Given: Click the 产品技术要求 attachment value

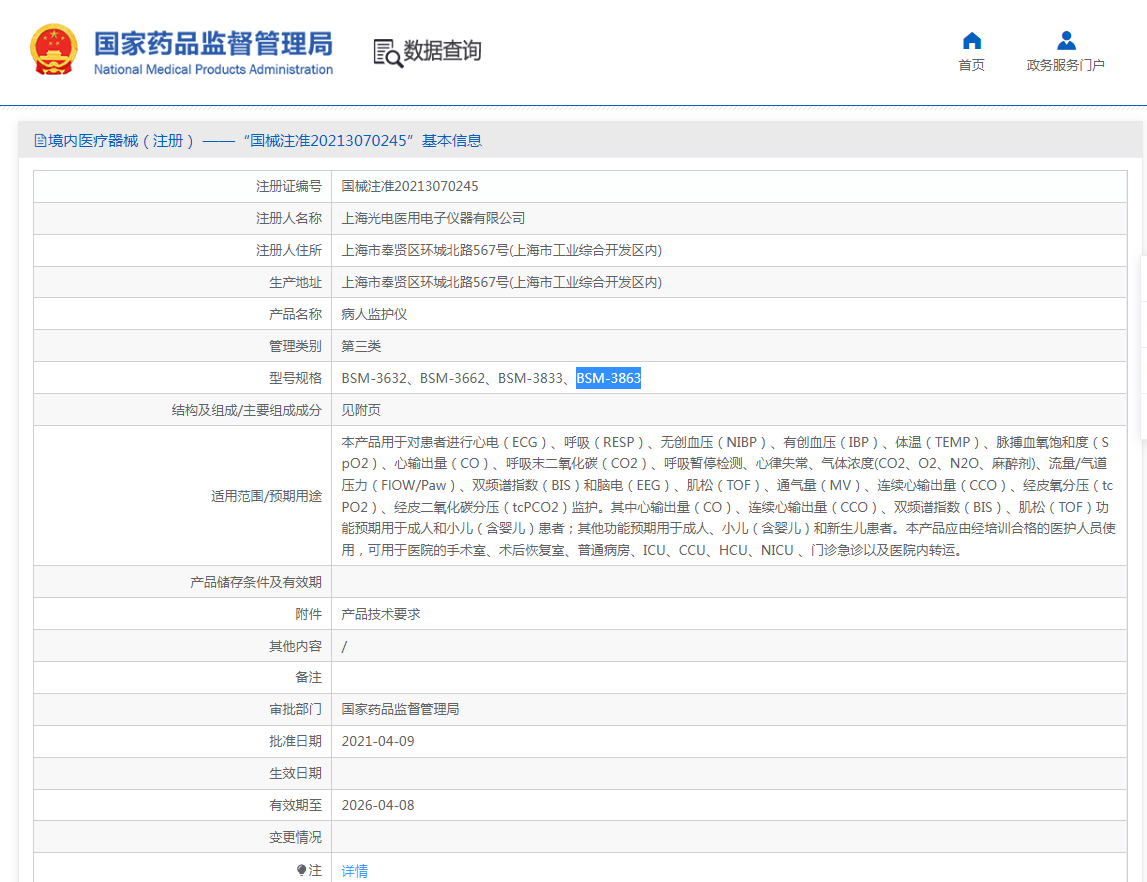Looking at the screenshot, I should 381,614.
